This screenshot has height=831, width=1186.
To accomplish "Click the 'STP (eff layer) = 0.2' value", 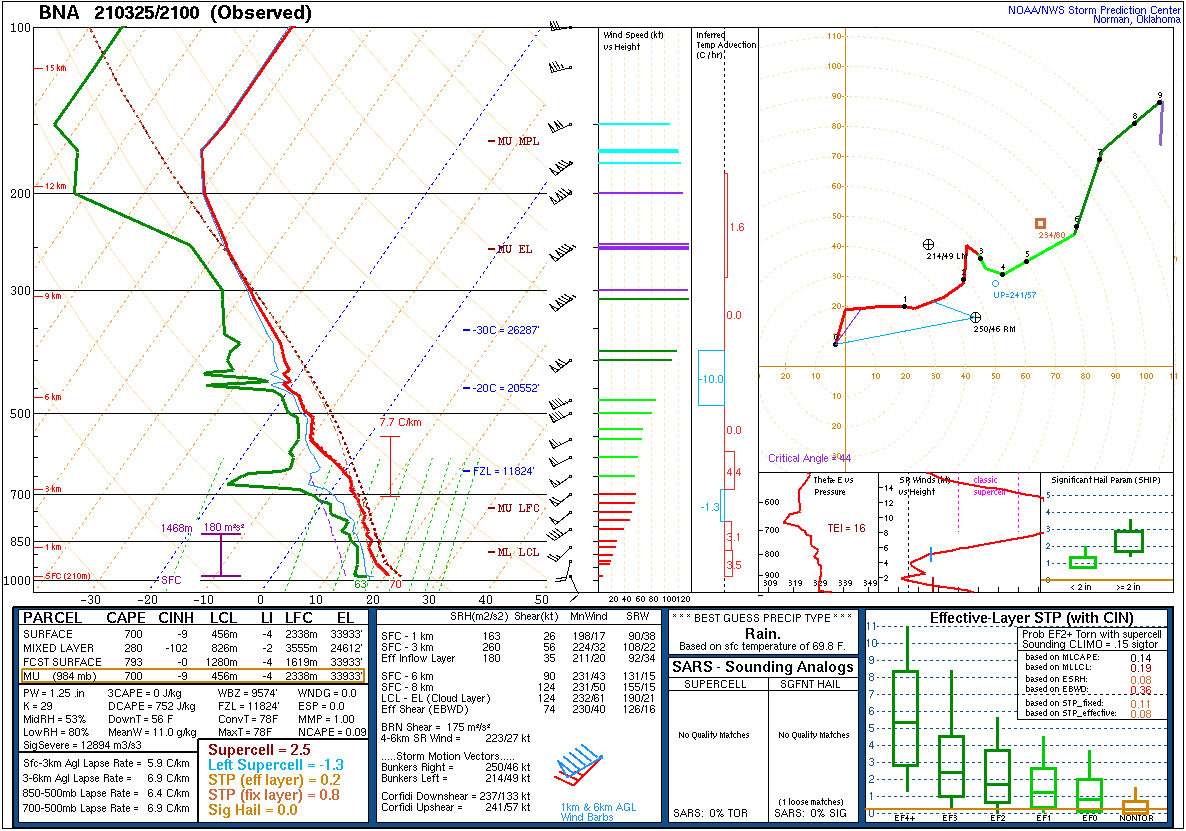I will point(275,780).
